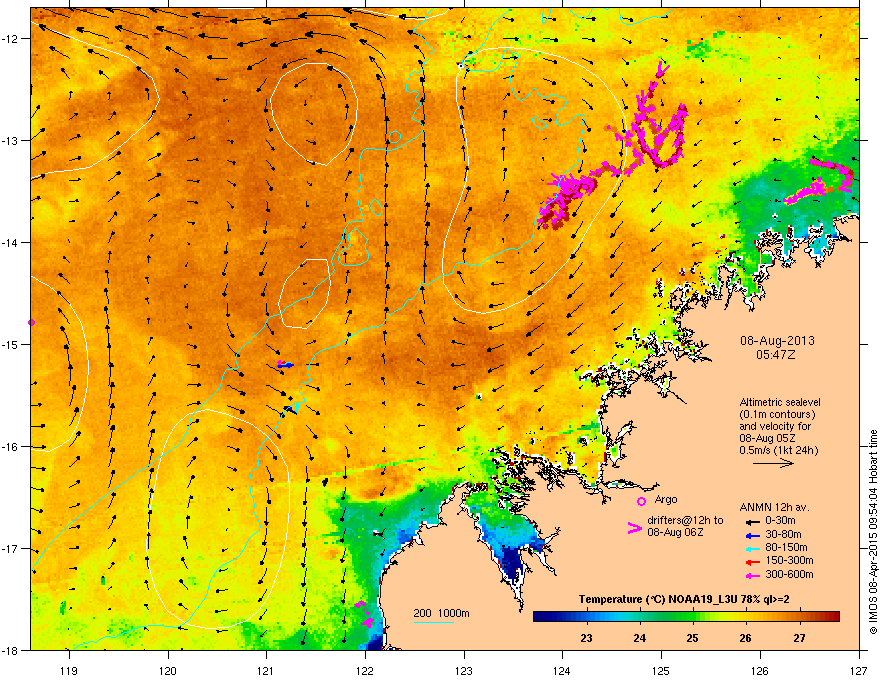
Task: Click the Argo float circle on left map edge
Action: pyautogui.click(x=31, y=323)
